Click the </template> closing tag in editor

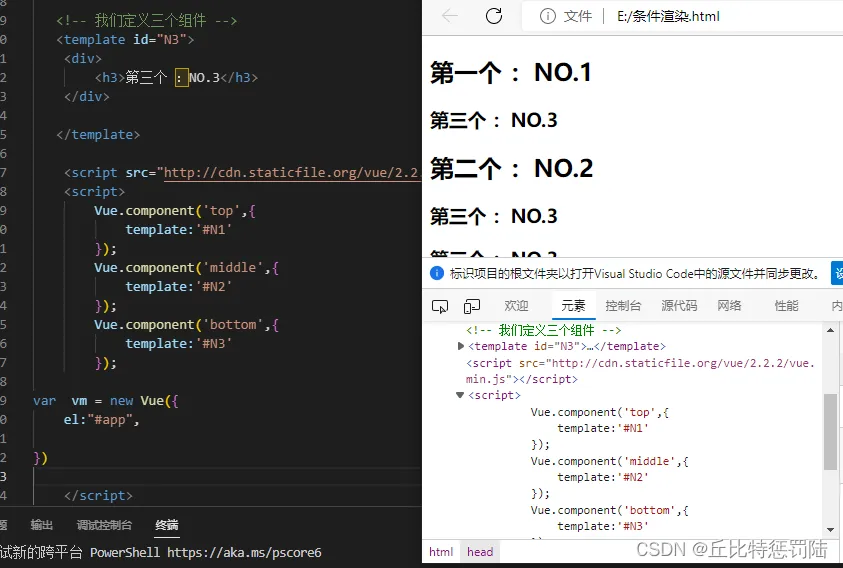tap(98, 134)
